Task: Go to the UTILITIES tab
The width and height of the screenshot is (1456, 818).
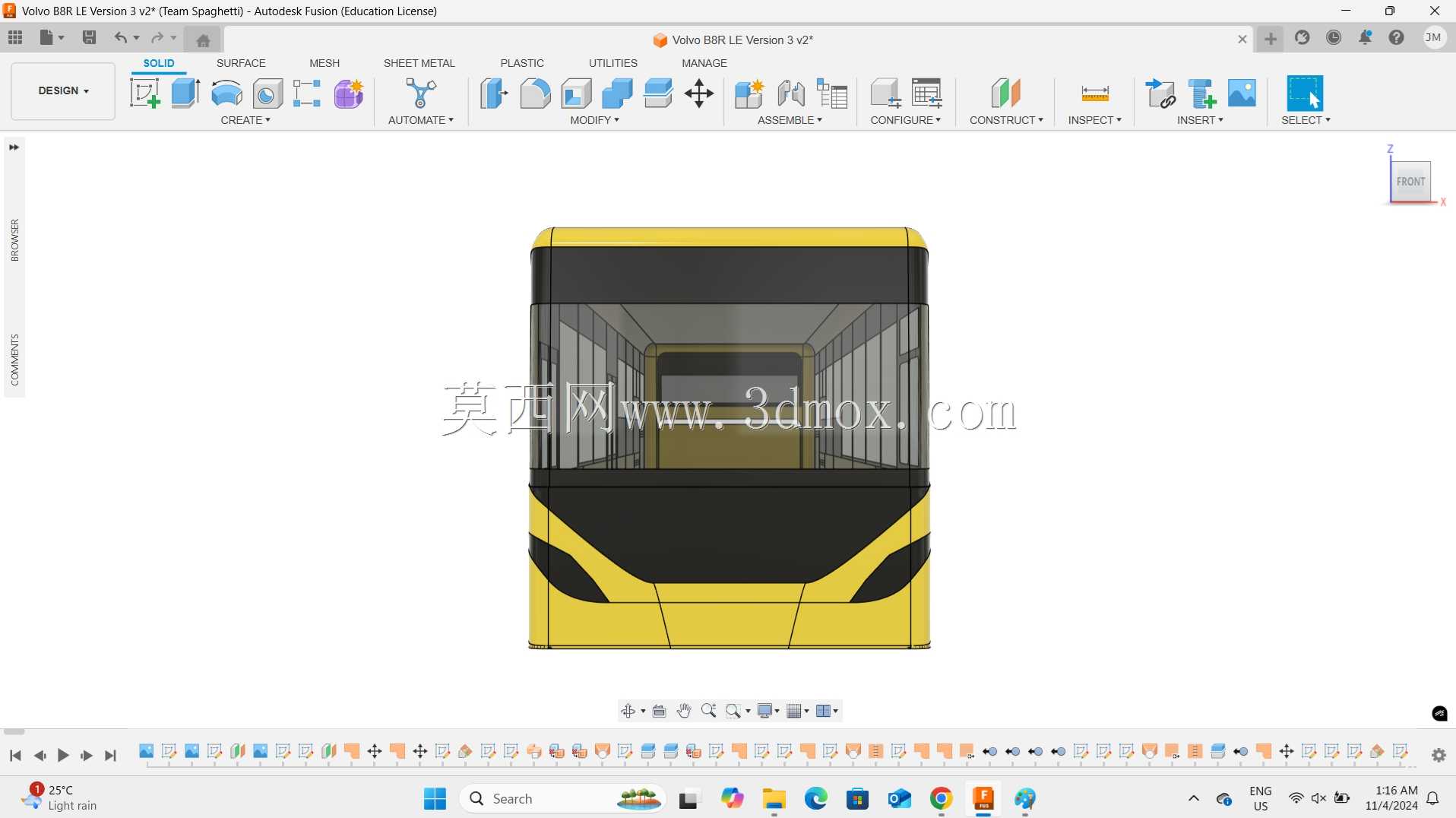Action: tap(613, 63)
